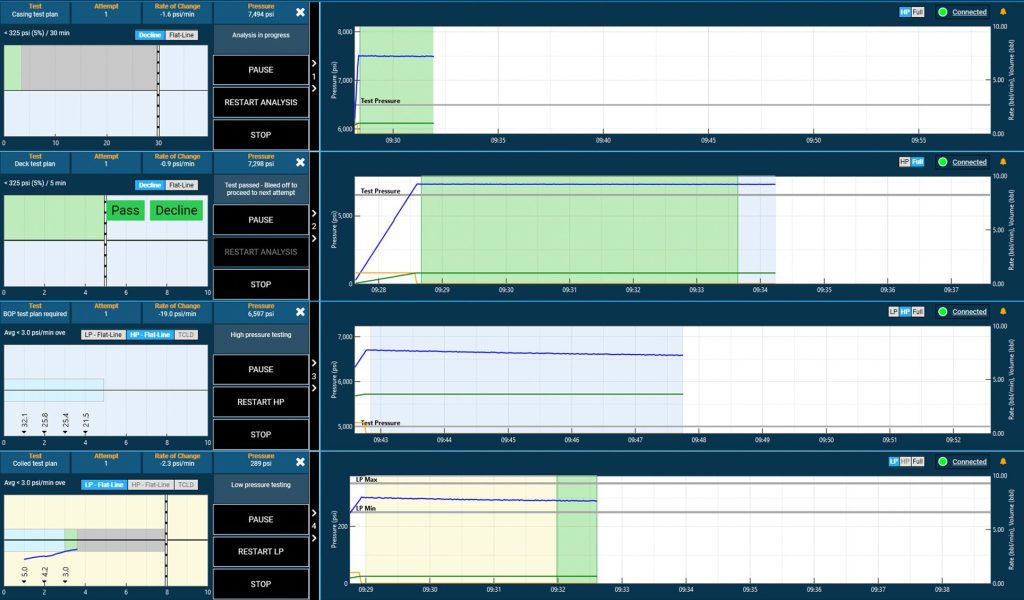Select TCLD mode in the BOP test panel
Screen dimensions: 1024x600
[186, 335]
